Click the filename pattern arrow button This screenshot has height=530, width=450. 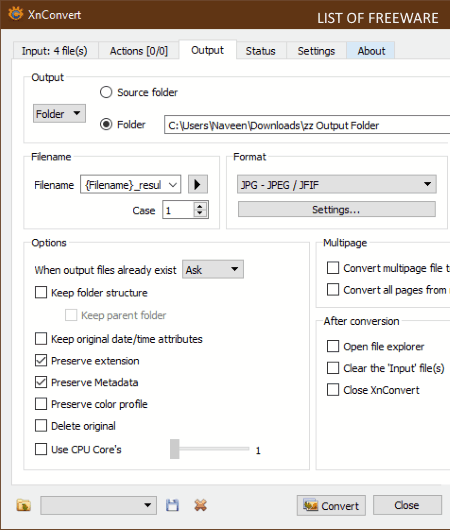pos(198,185)
